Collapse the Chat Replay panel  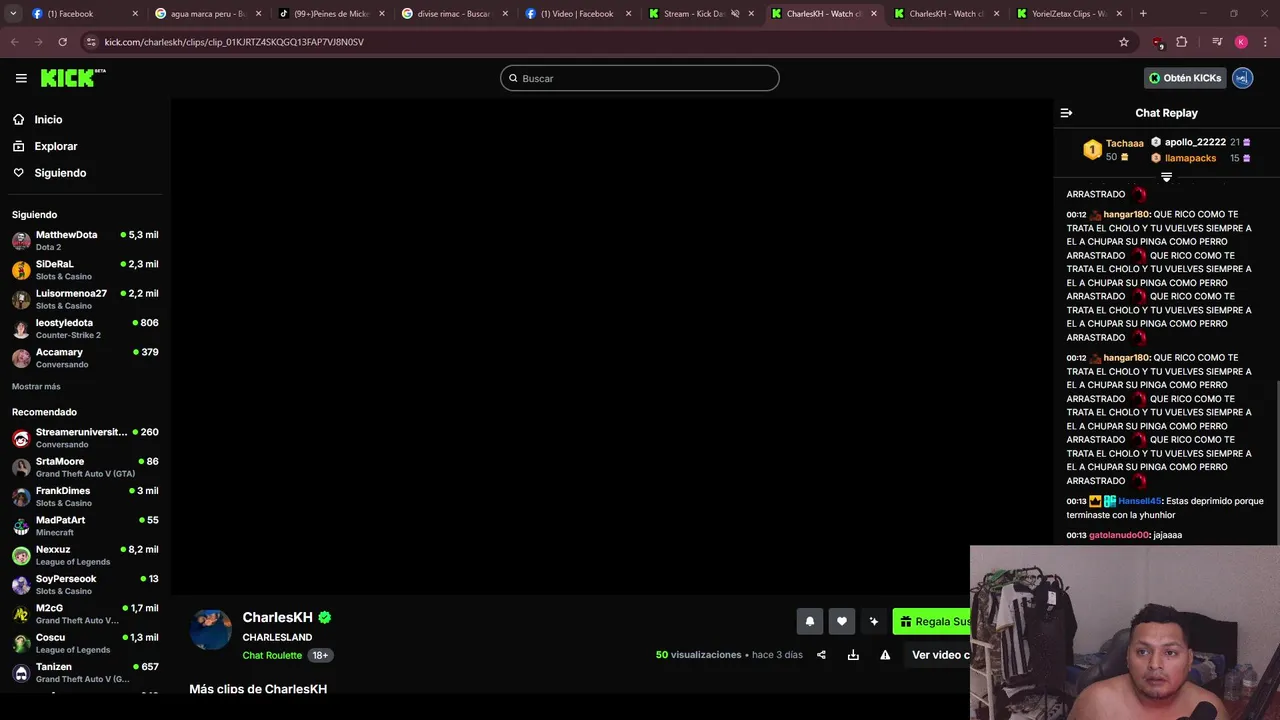click(x=1066, y=113)
